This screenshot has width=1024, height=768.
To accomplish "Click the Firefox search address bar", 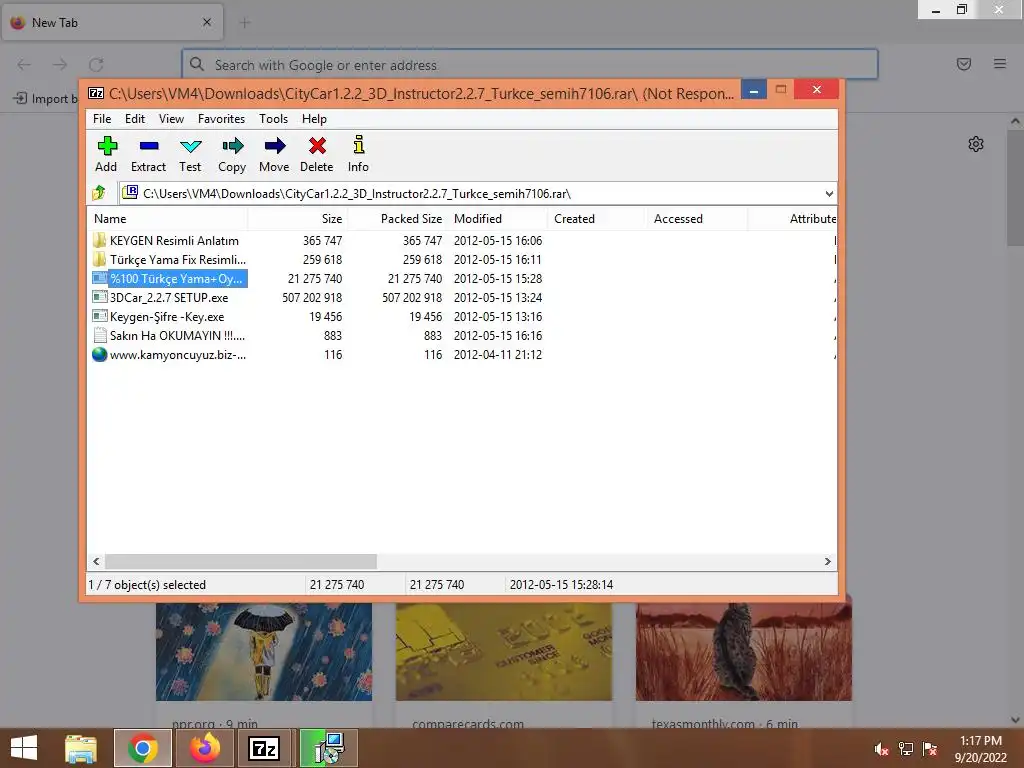I will point(530,65).
